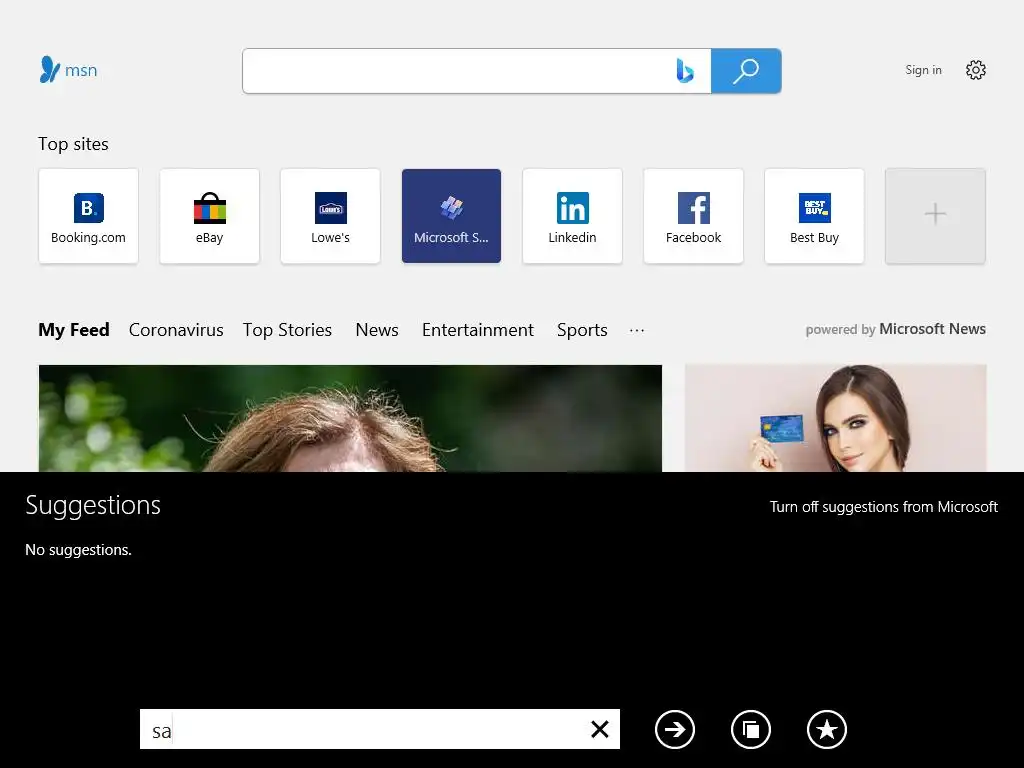This screenshot has width=1024, height=768.
Task: Open the main feed story image
Action: click(x=350, y=418)
